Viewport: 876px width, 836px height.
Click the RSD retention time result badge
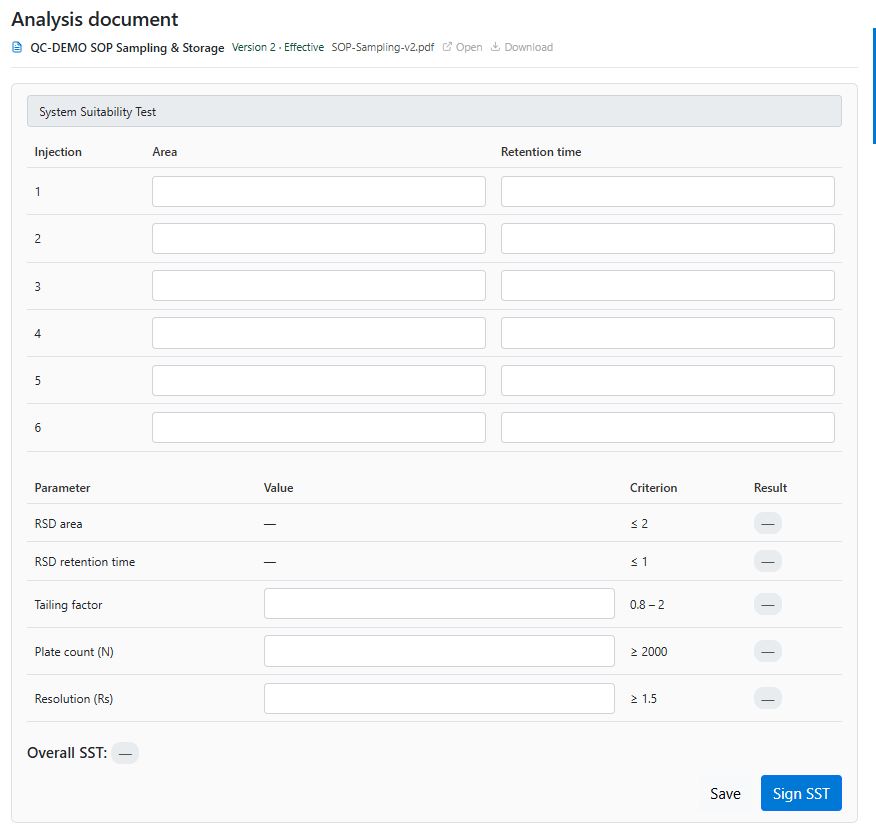pos(768,562)
